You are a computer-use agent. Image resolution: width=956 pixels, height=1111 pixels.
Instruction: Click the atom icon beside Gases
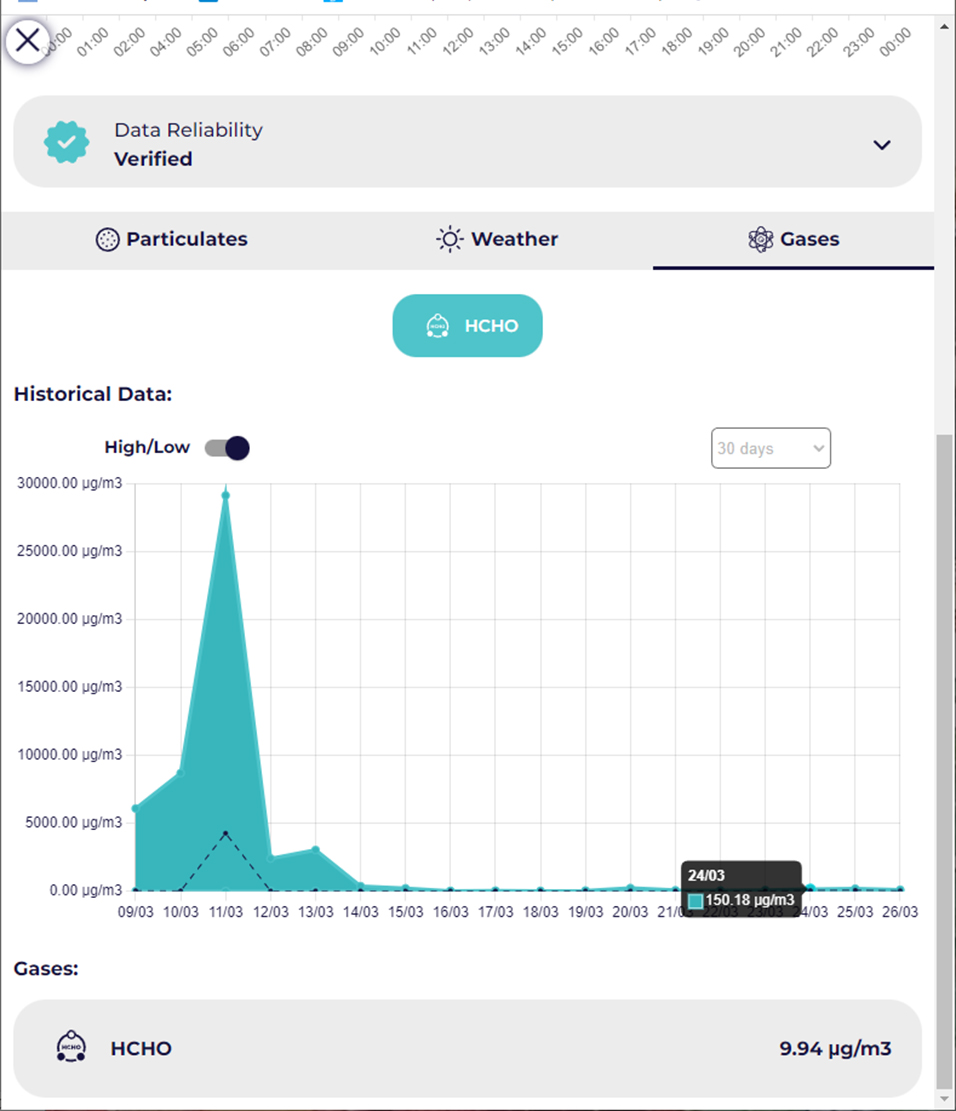coord(761,240)
